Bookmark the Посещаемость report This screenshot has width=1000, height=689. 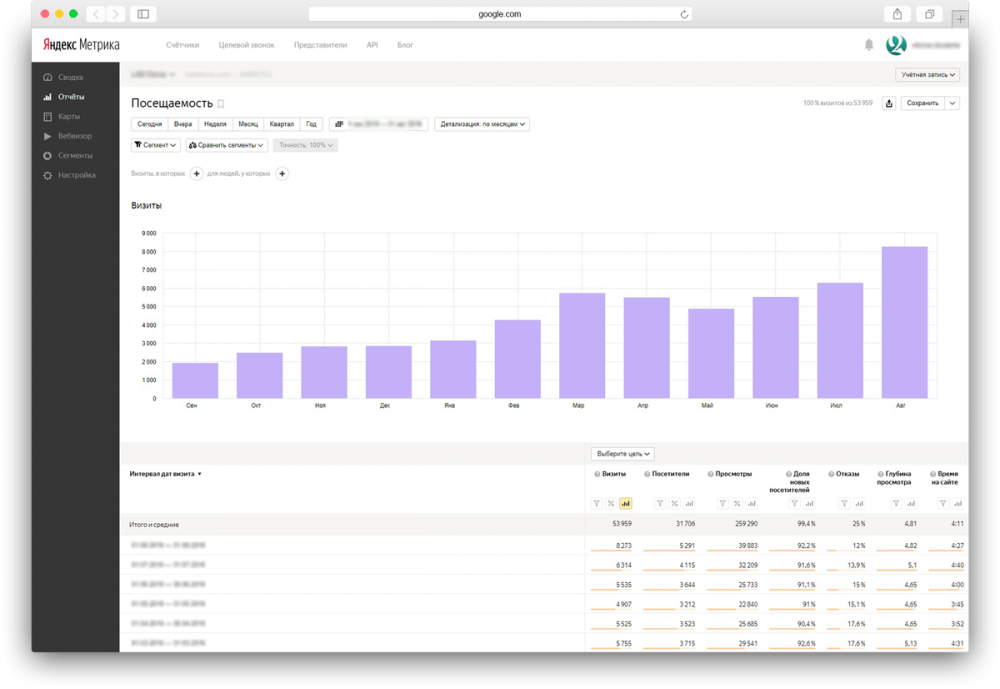tap(221, 104)
